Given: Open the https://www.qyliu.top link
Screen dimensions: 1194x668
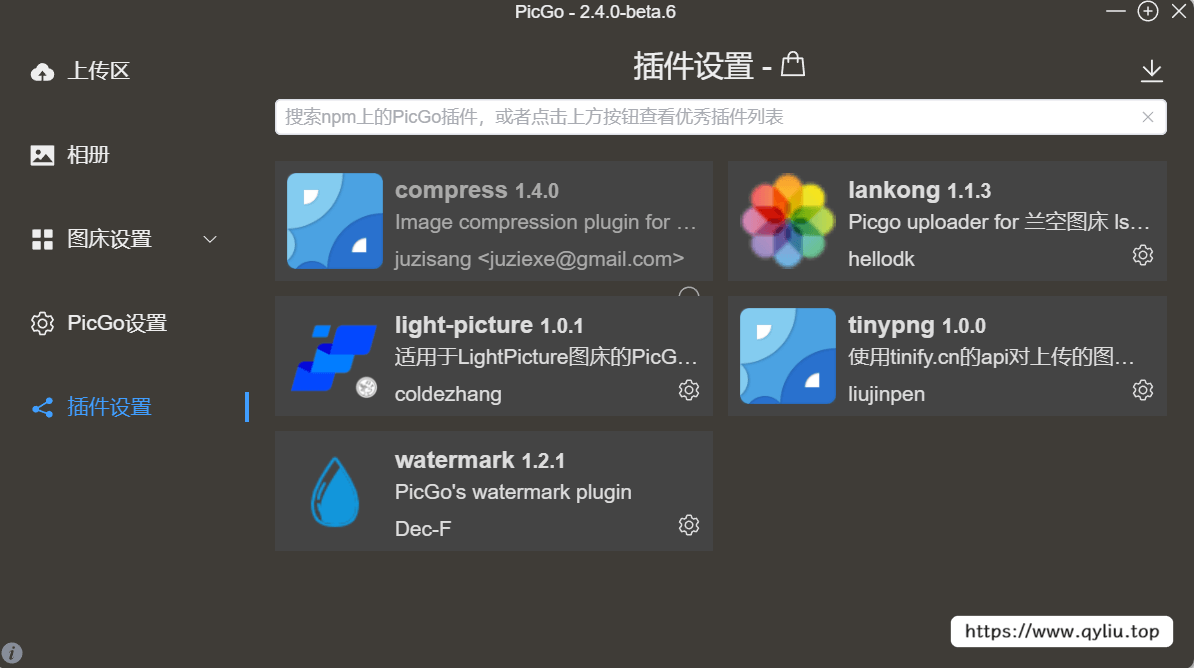Looking at the screenshot, I should 1062,631.
